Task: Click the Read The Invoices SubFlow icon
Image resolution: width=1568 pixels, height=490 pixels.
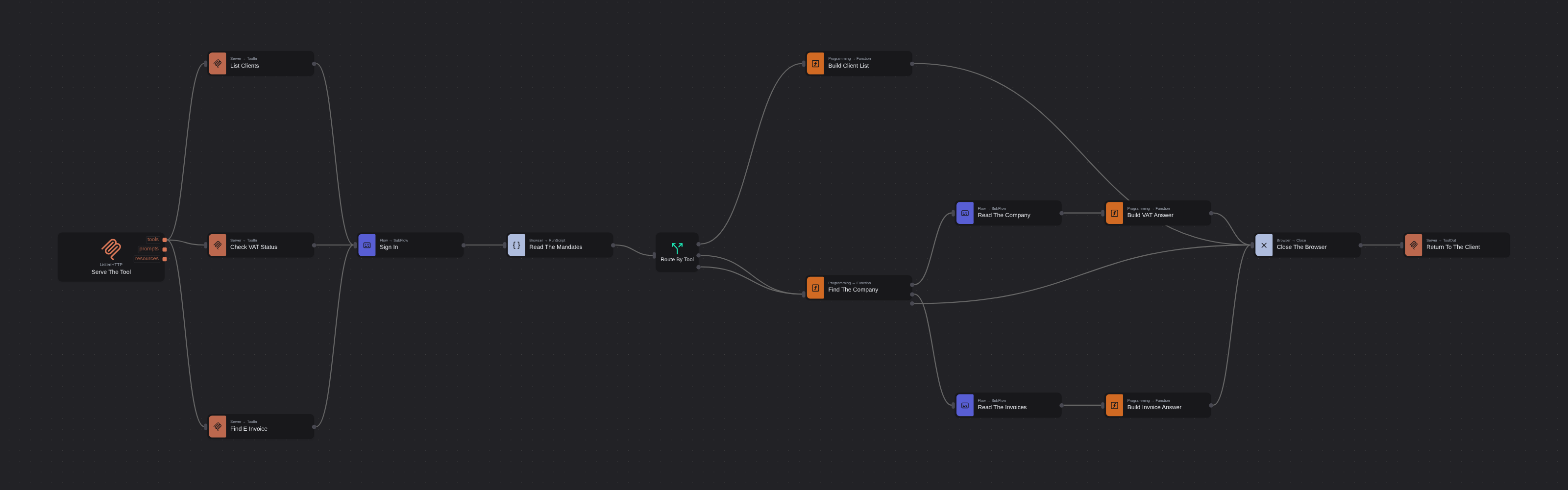Action: [x=965, y=405]
